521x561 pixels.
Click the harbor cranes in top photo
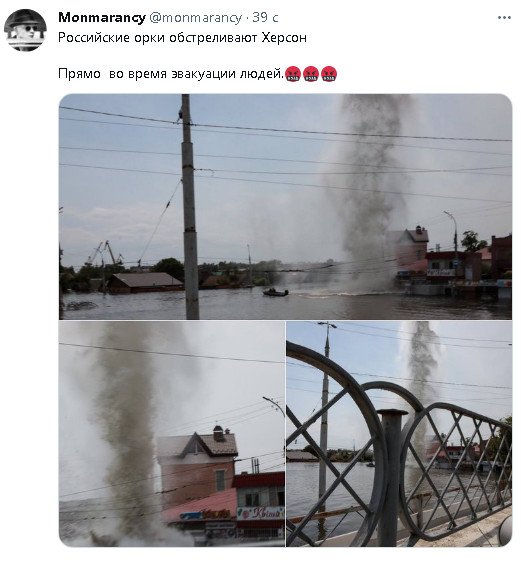click(x=105, y=253)
